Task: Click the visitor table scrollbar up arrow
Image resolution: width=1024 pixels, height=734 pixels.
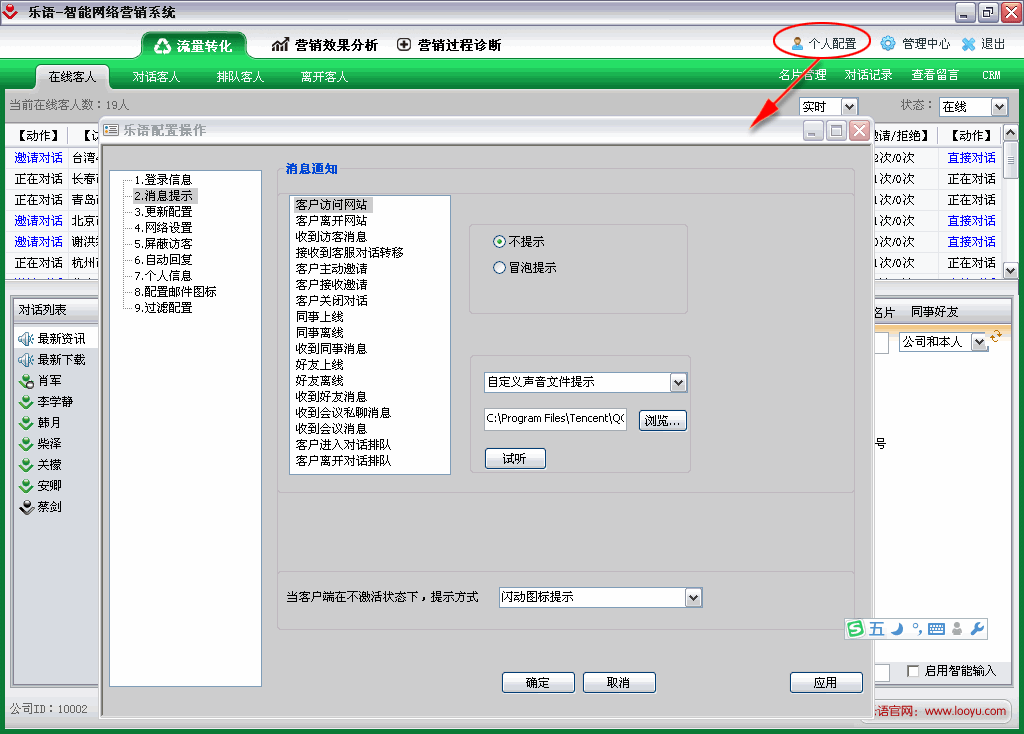Action: click(1010, 133)
